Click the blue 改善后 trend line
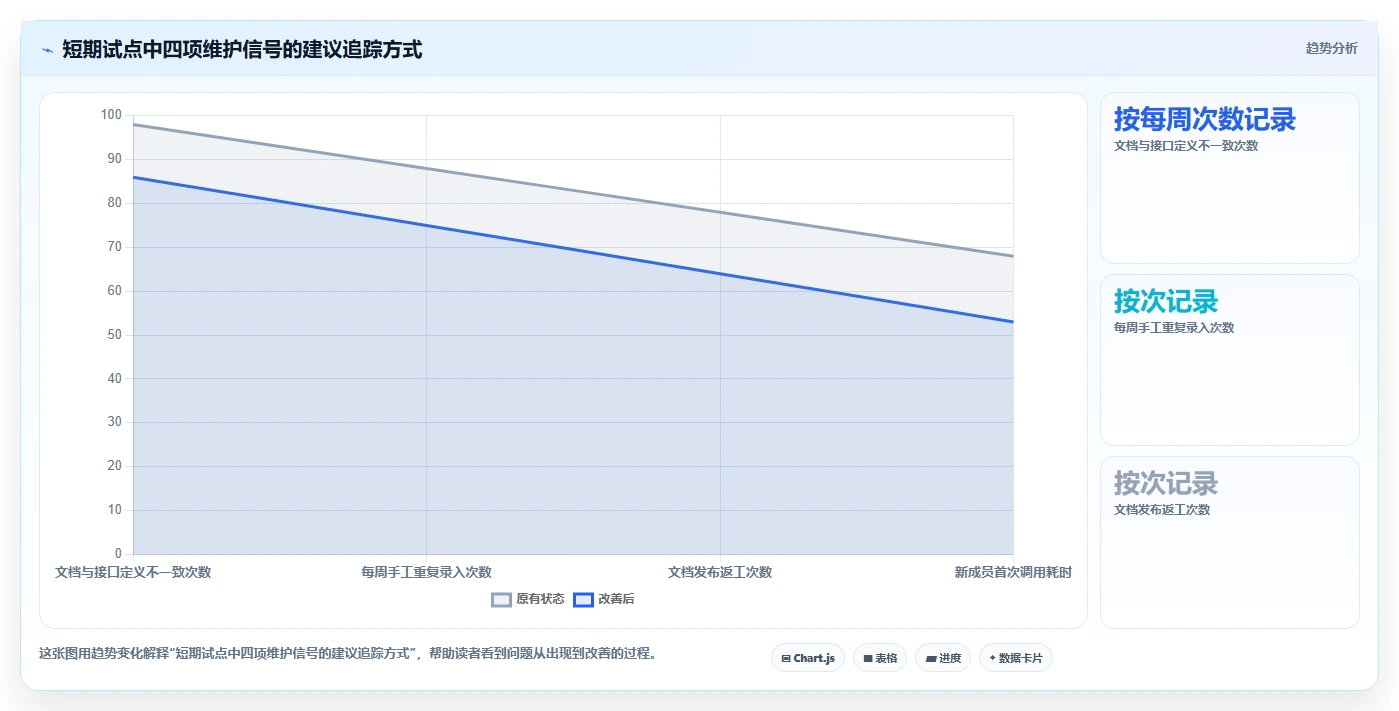Screen dimensions: 1399x711 tap(573, 250)
